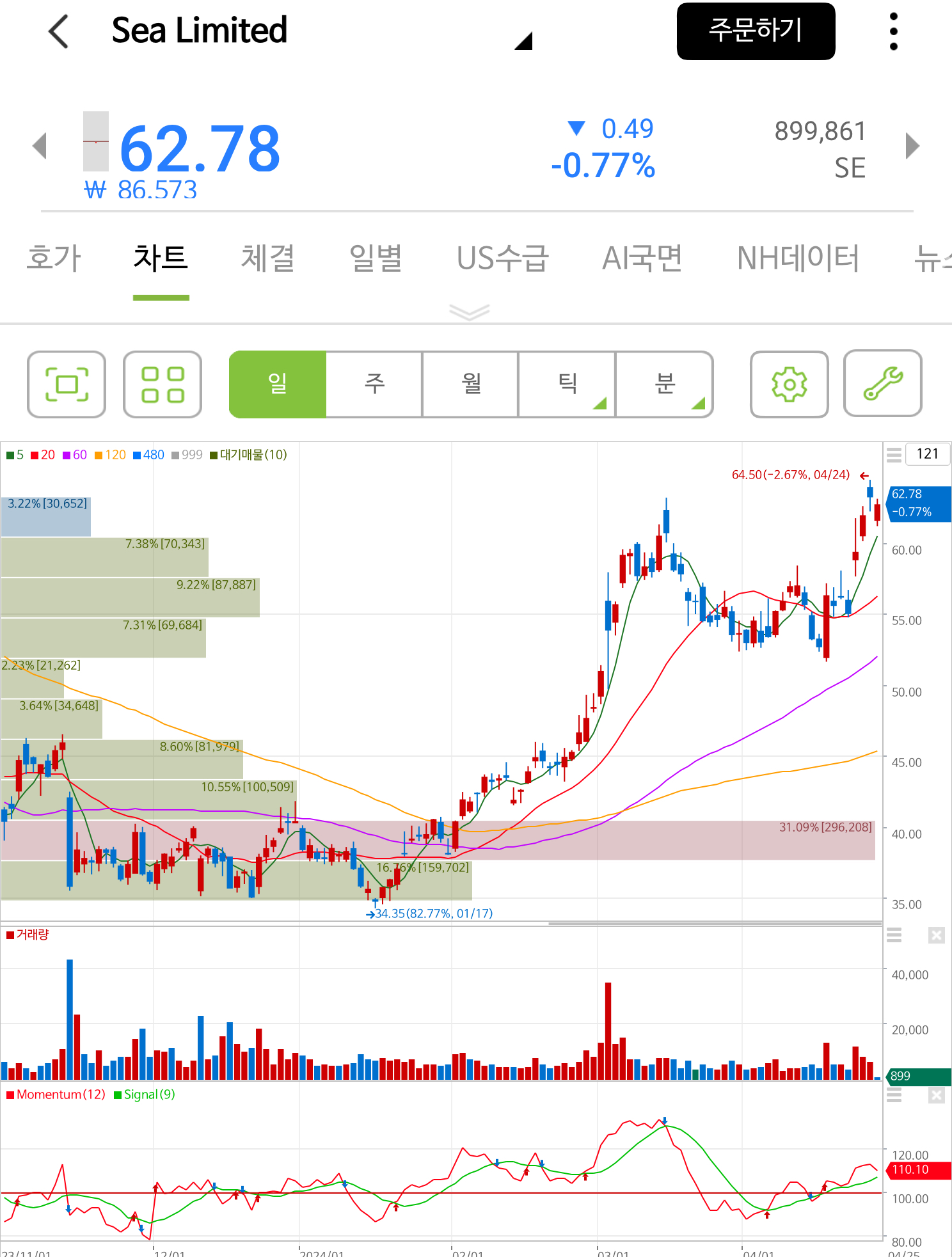Toggle the 60-day moving average legend
The width and height of the screenshot is (952, 1257).
75,455
